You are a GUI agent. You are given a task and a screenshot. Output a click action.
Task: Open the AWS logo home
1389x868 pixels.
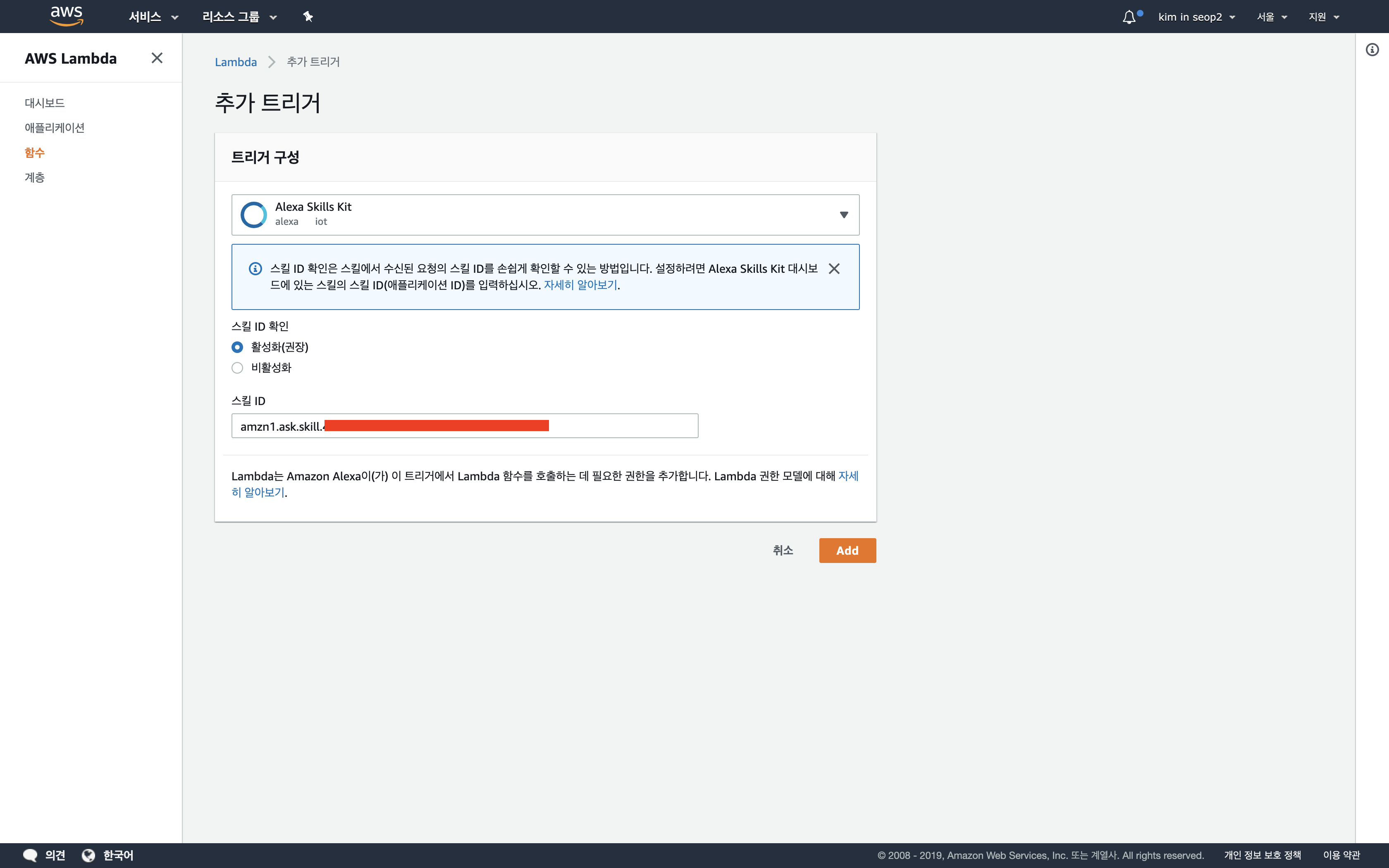click(67, 16)
